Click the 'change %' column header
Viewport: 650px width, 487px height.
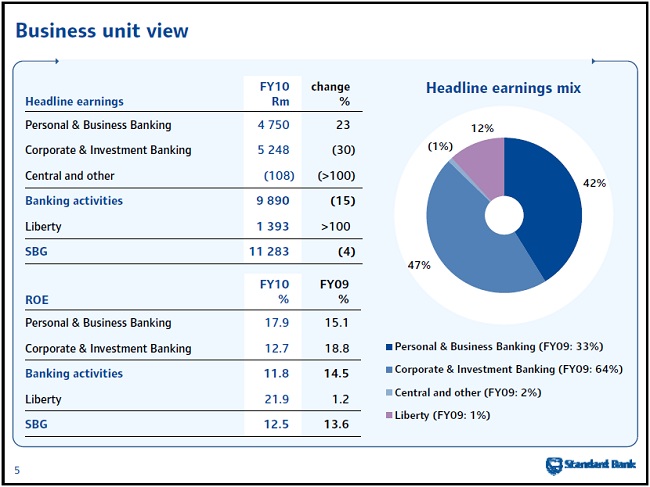click(331, 94)
